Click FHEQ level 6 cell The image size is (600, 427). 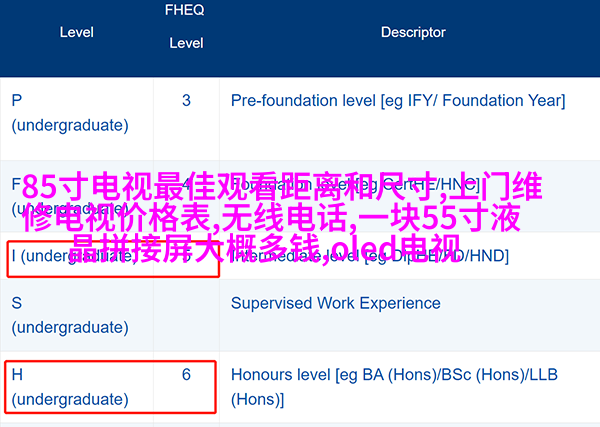tap(186, 375)
